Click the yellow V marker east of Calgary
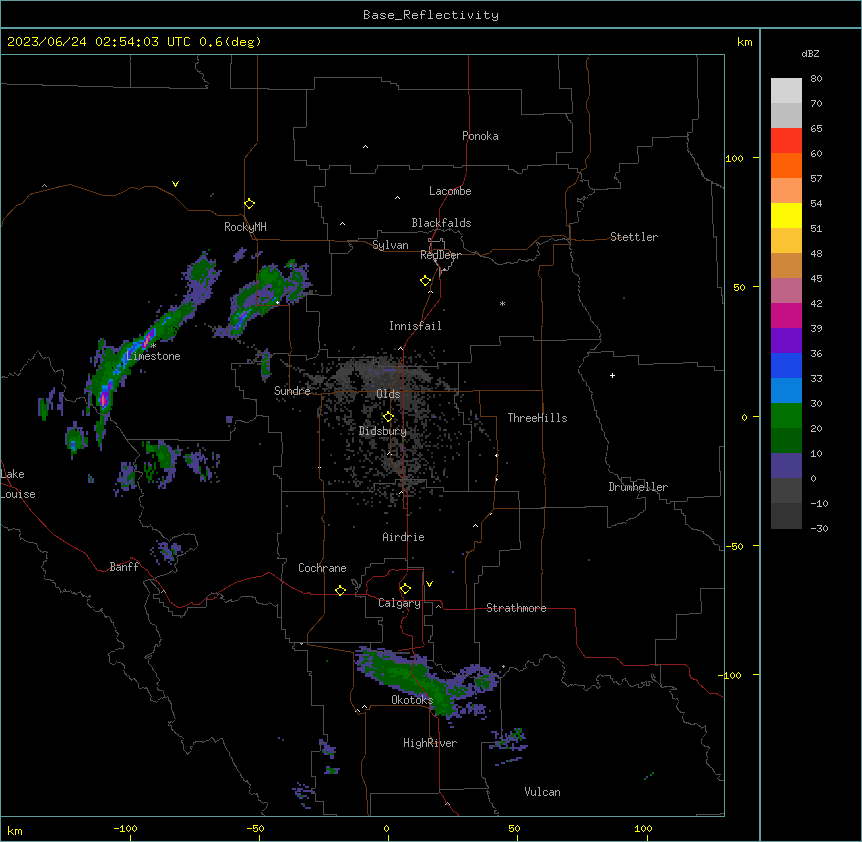This screenshot has width=862, height=842. tap(429, 584)
